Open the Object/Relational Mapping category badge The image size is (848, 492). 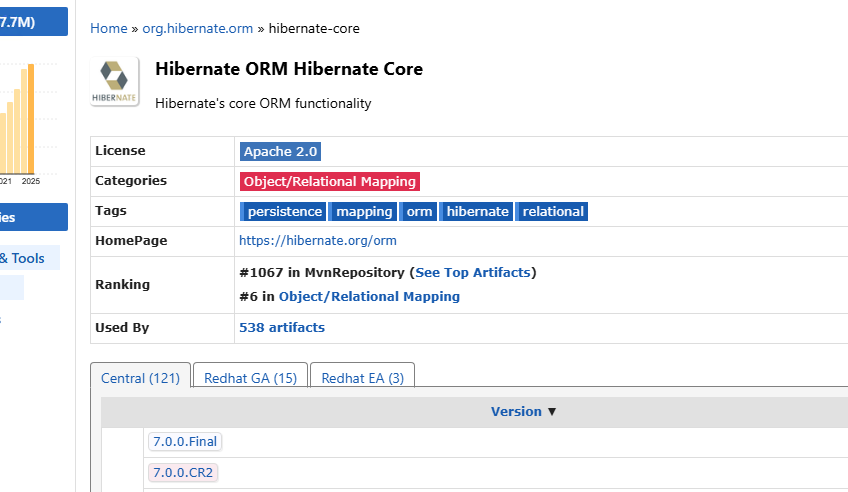(329, 182)
